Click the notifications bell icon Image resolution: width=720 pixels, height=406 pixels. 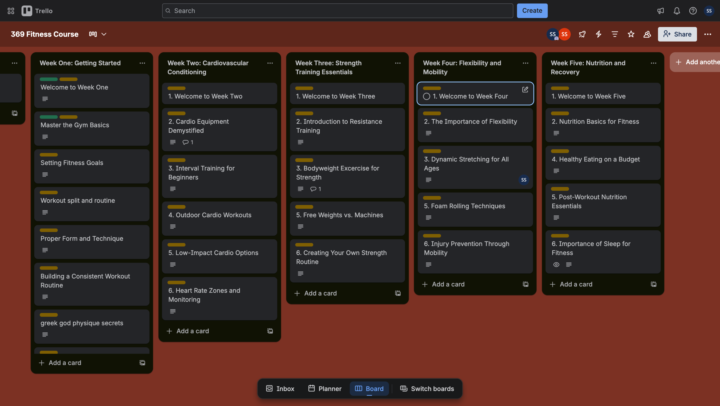[x=676, y=10]
